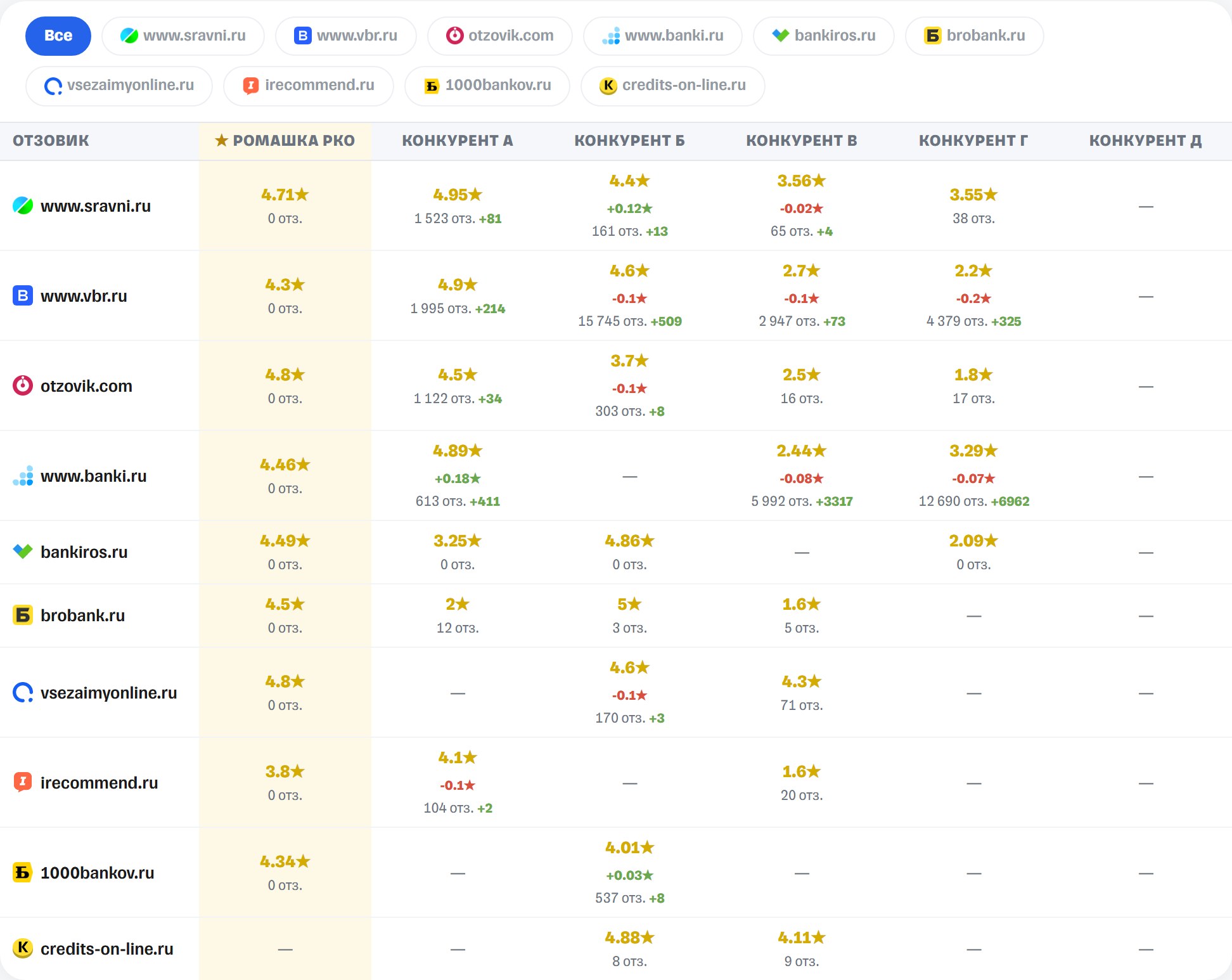
Task: Click the 4.86★ rating in bankiros.ru row
Action: [x=630, y=541]
